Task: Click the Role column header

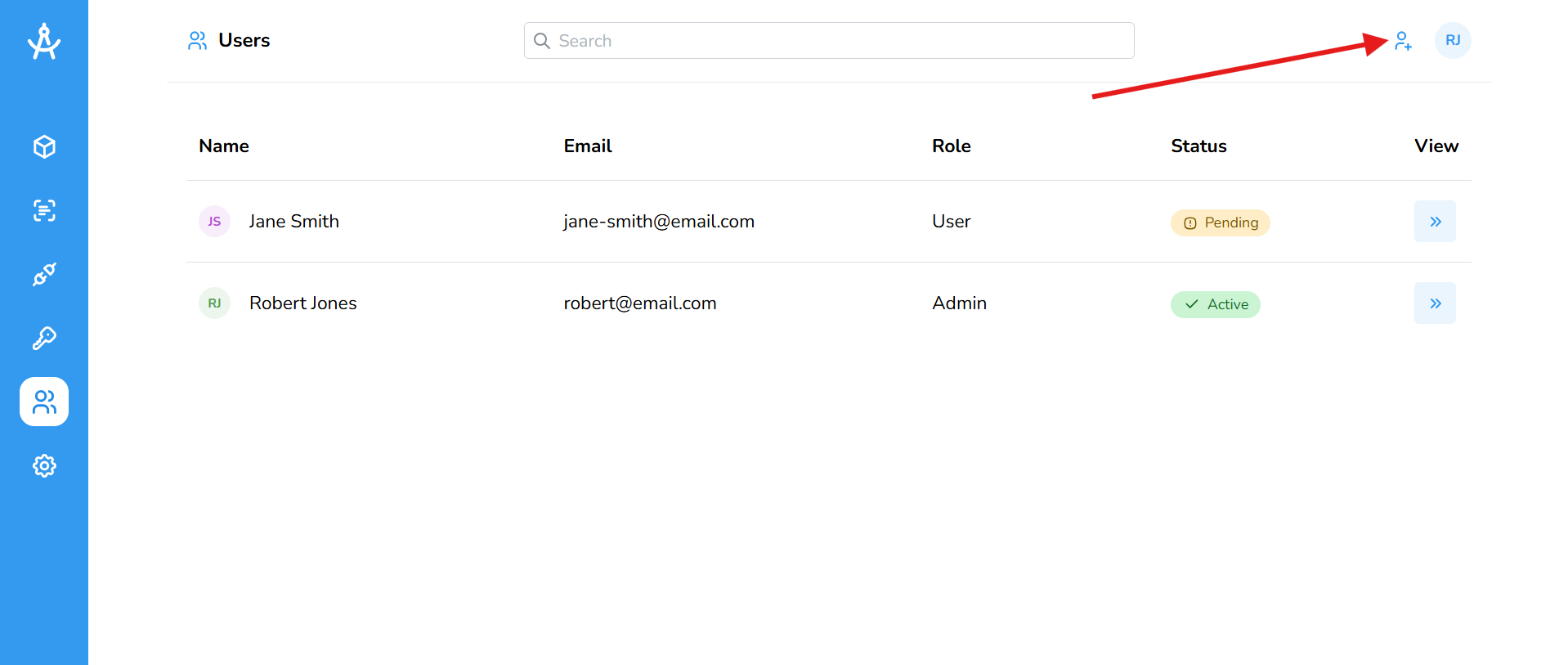Action: [x=951, y=146]
